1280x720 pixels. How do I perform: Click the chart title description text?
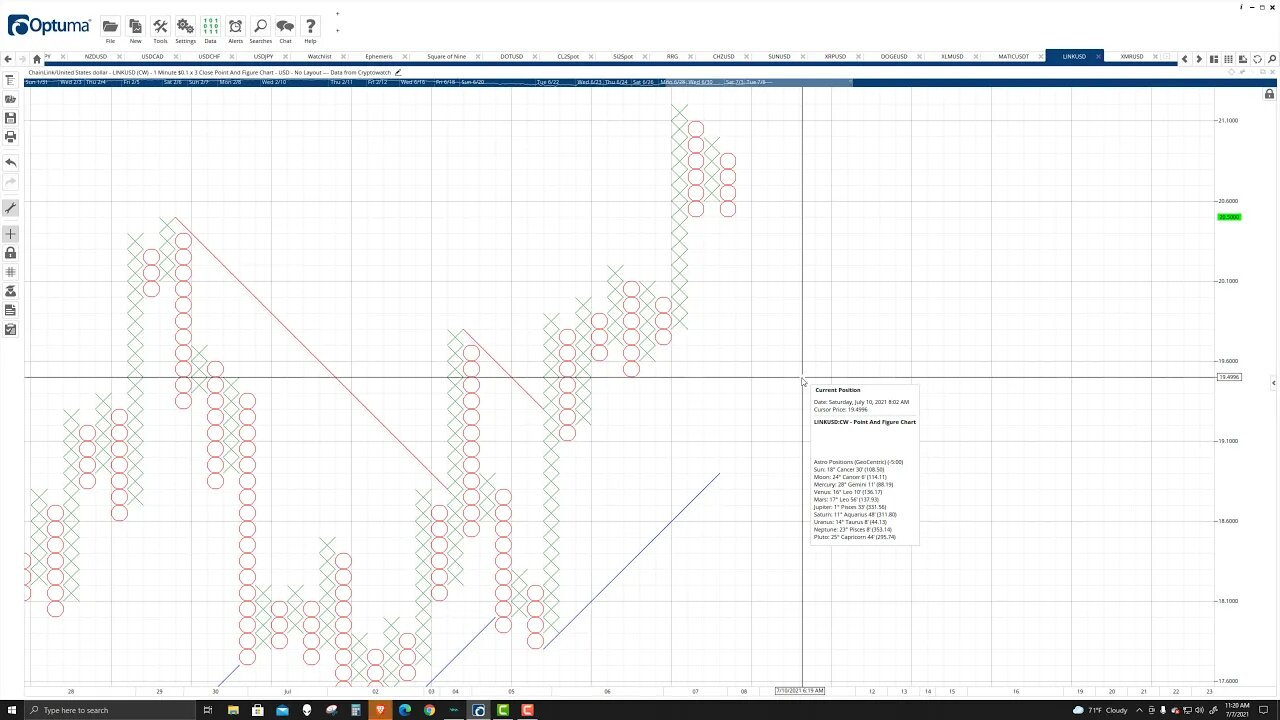coord(210,72)
